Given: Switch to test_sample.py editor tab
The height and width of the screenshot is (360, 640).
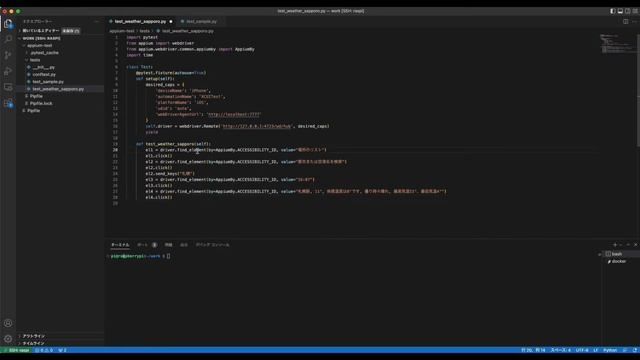Looking at the screenshot, I should 202,21.
